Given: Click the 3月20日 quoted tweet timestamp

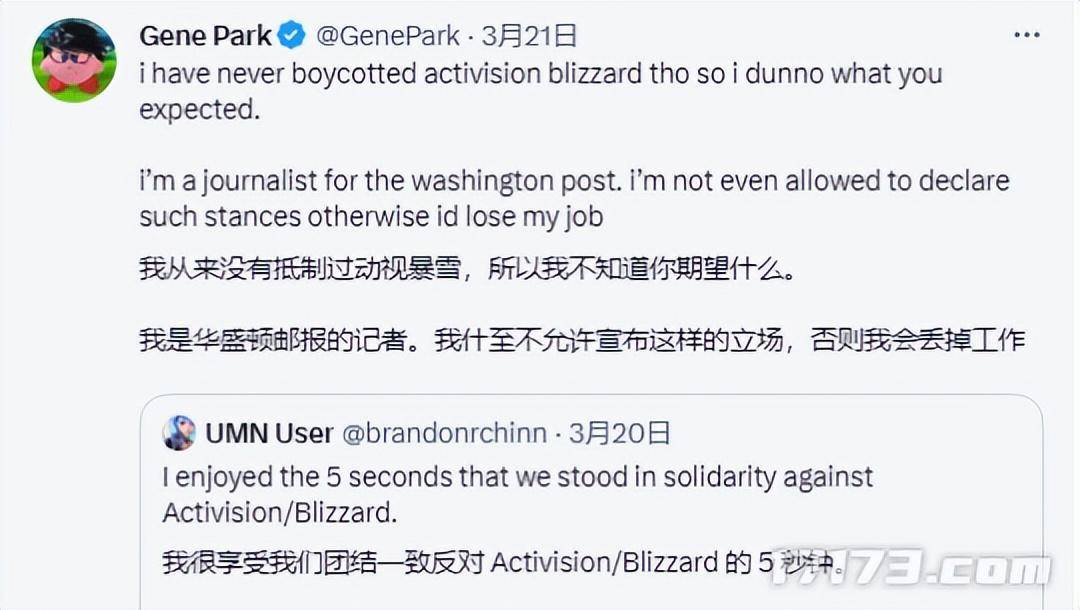Looking at the screenshot, I should [619, 433].
